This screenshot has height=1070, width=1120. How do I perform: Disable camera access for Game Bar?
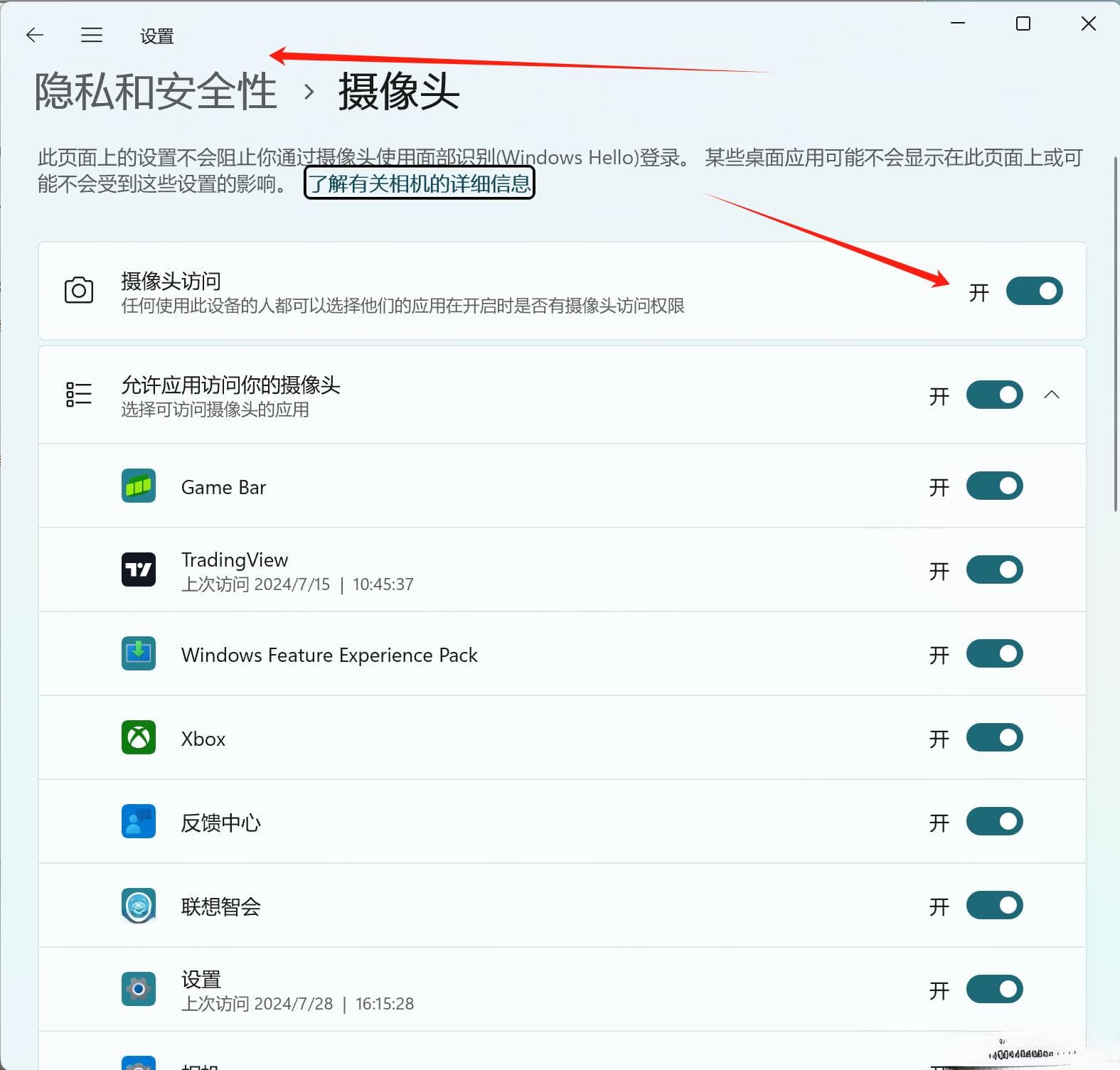994,486
